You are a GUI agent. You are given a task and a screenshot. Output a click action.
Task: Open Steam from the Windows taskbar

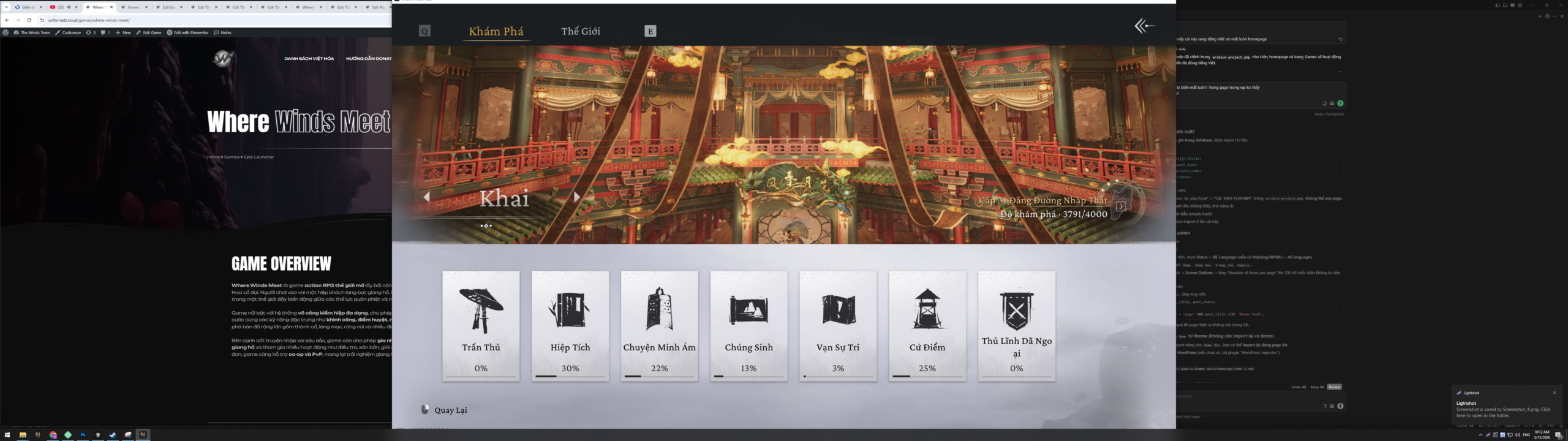[113, 435]
